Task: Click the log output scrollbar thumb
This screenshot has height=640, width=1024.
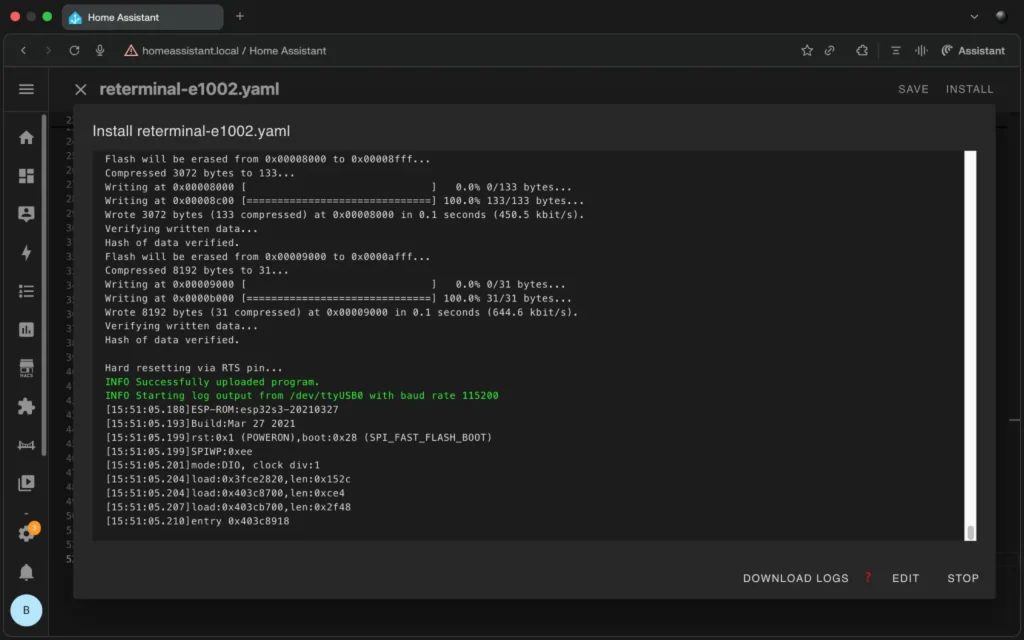Action: click(970, 532)
